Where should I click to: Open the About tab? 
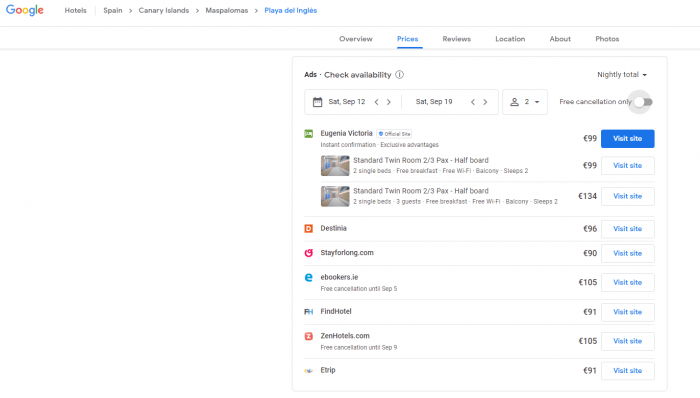tap(560, 39)
